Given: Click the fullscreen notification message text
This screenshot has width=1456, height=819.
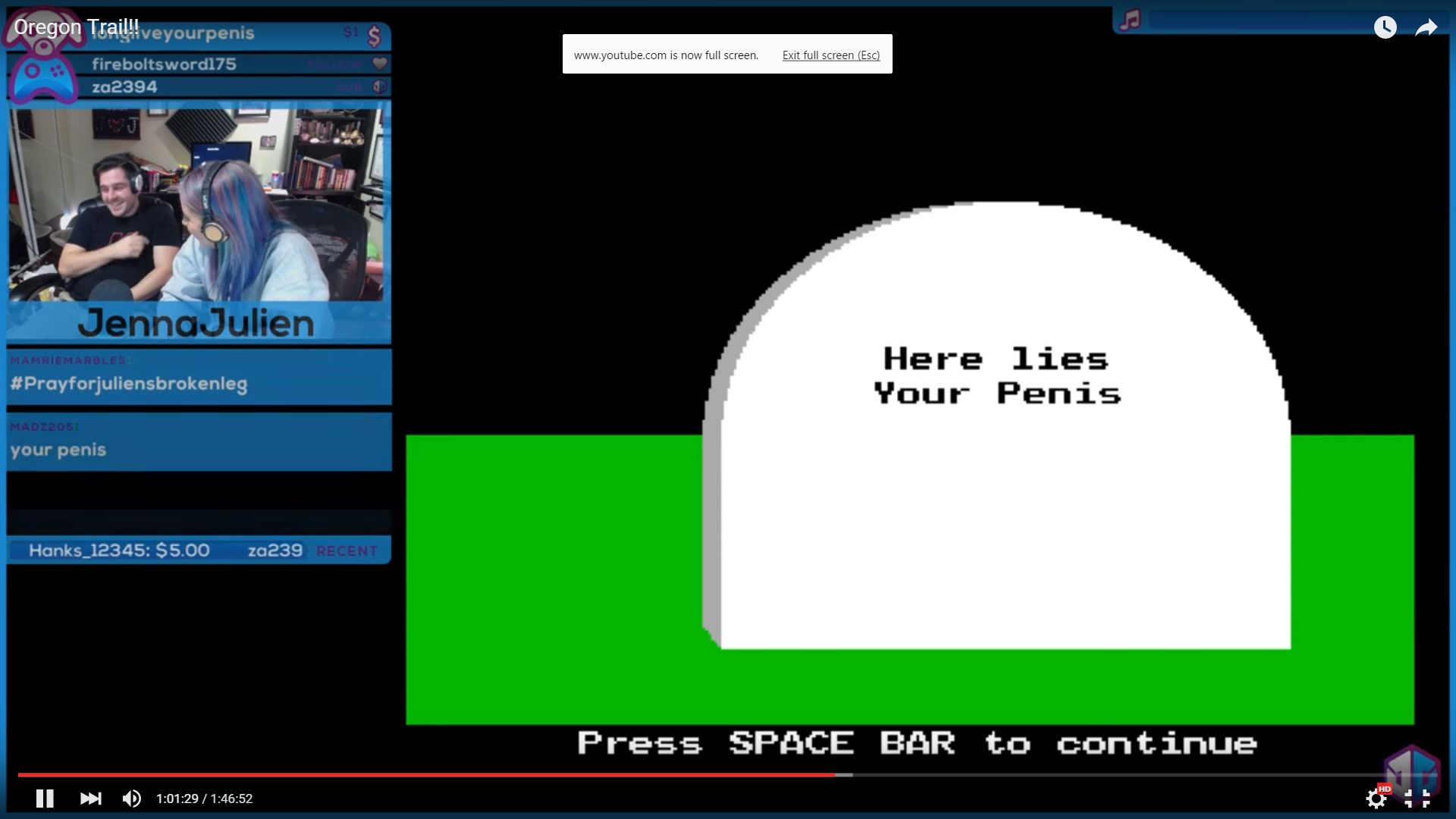Looking at the screenshot, I should coord(666,55).
